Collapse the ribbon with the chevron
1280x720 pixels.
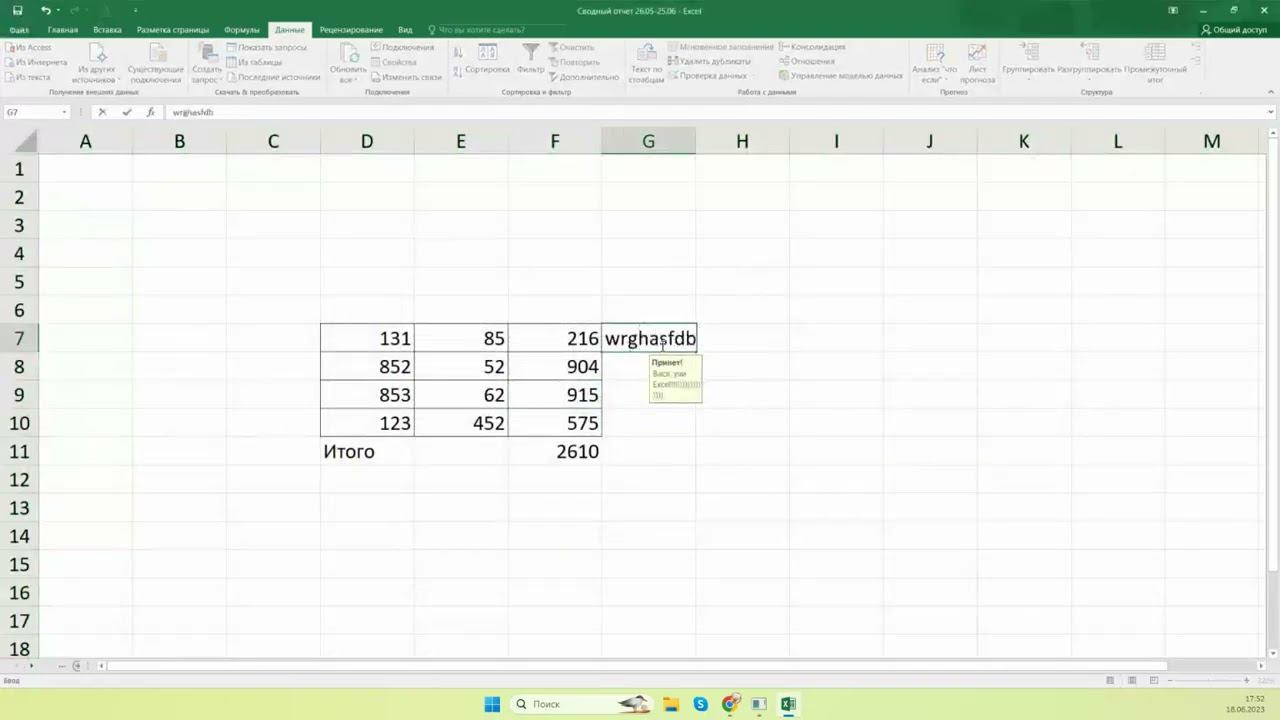tap(1271, 93)
